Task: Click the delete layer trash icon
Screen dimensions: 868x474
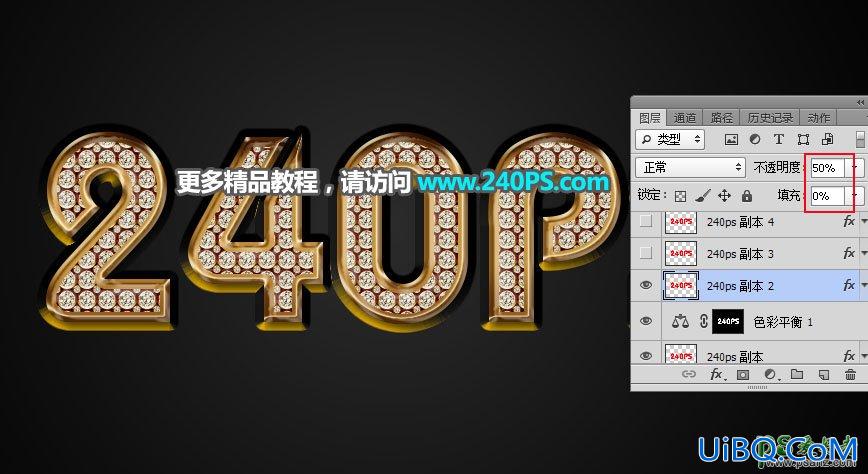Action: 851,375
